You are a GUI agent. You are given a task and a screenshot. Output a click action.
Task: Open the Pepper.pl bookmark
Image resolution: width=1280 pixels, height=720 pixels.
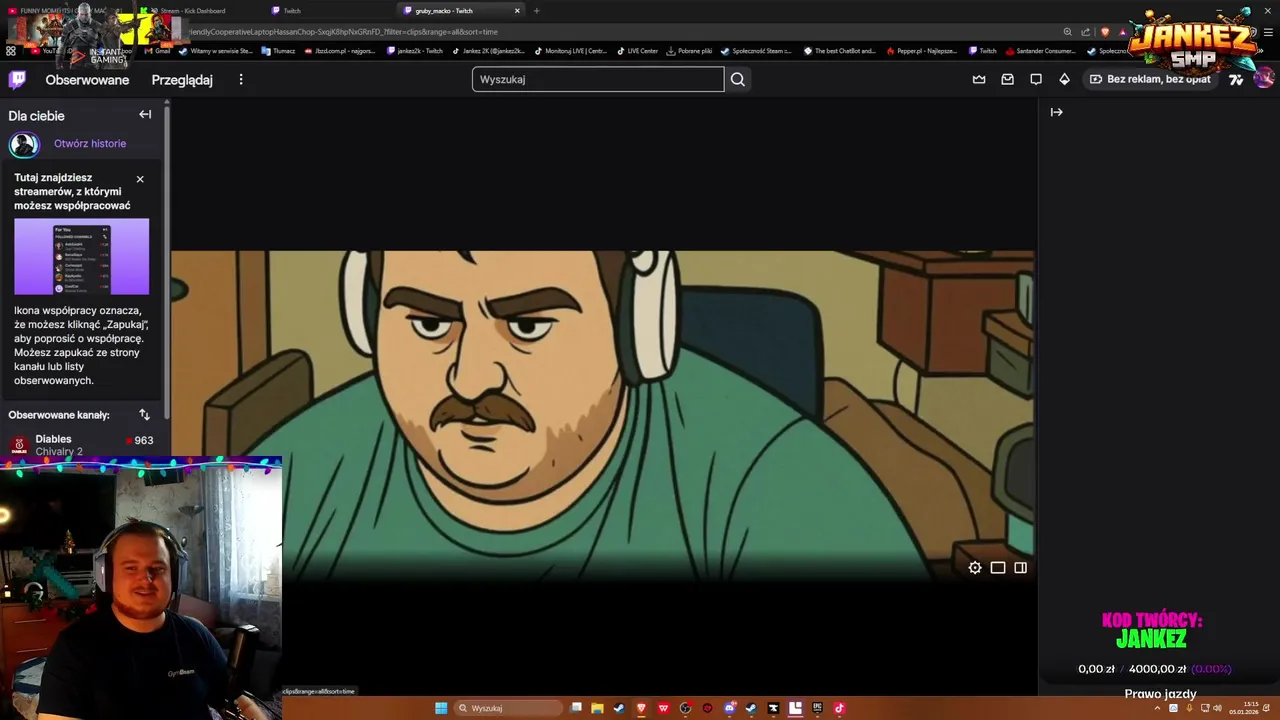922,51
